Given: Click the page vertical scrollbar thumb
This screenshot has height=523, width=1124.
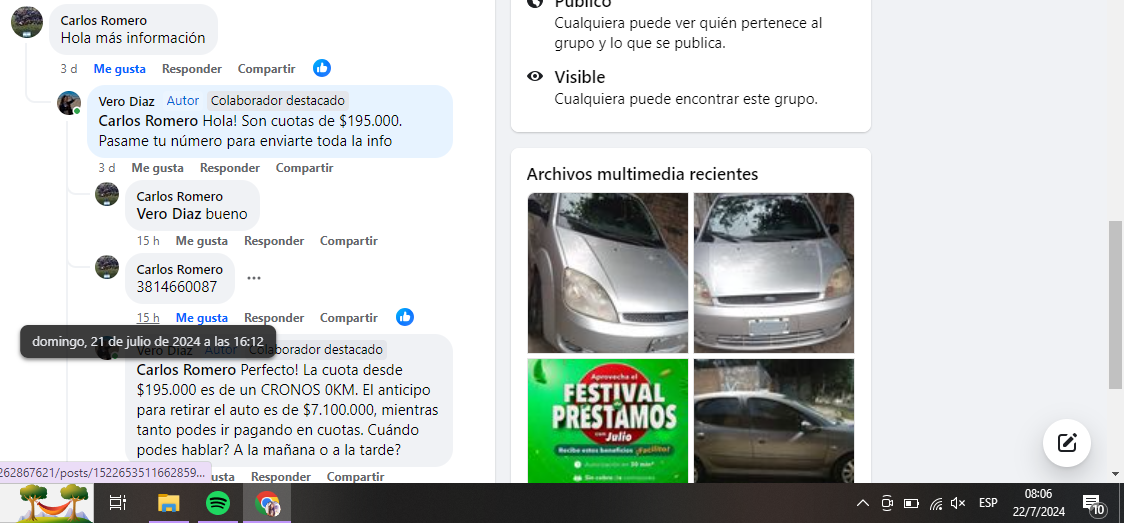Looking at the screenshot, I should click(1115, 304).
